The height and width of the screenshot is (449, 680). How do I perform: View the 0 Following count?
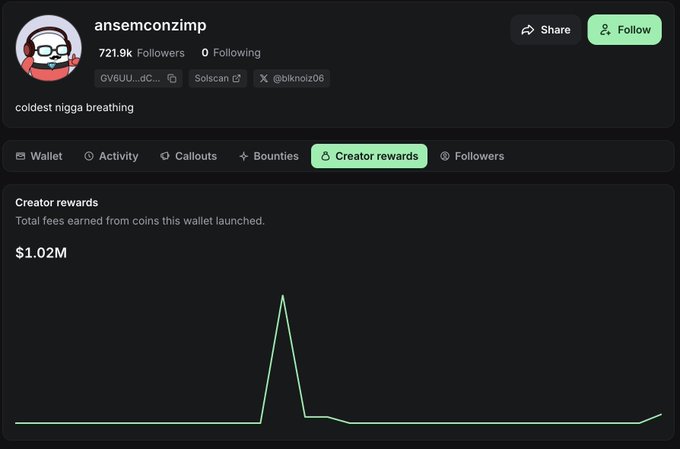[231, 53]
